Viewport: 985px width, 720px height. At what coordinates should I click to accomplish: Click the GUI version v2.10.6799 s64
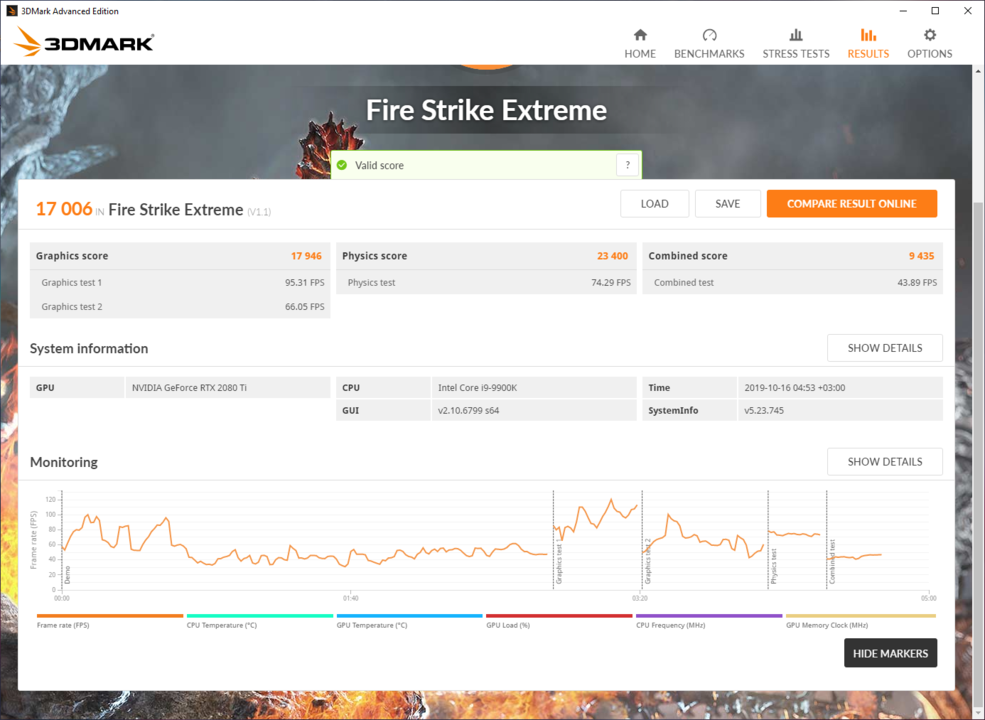(x=469, y=410)
